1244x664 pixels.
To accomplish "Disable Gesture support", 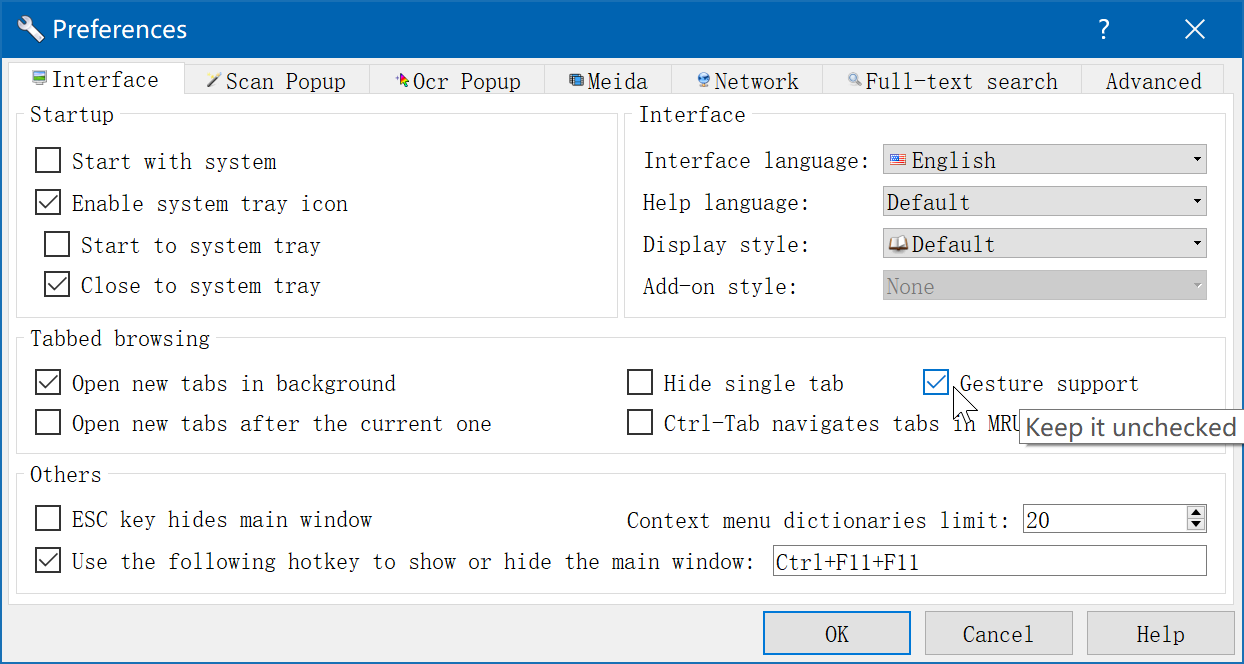I will point(935,381).
